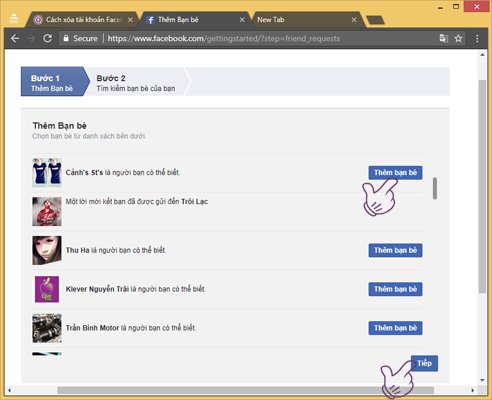Bookmark this page with the star icon
The image size is (492, 400).
(x=459, y=38)
